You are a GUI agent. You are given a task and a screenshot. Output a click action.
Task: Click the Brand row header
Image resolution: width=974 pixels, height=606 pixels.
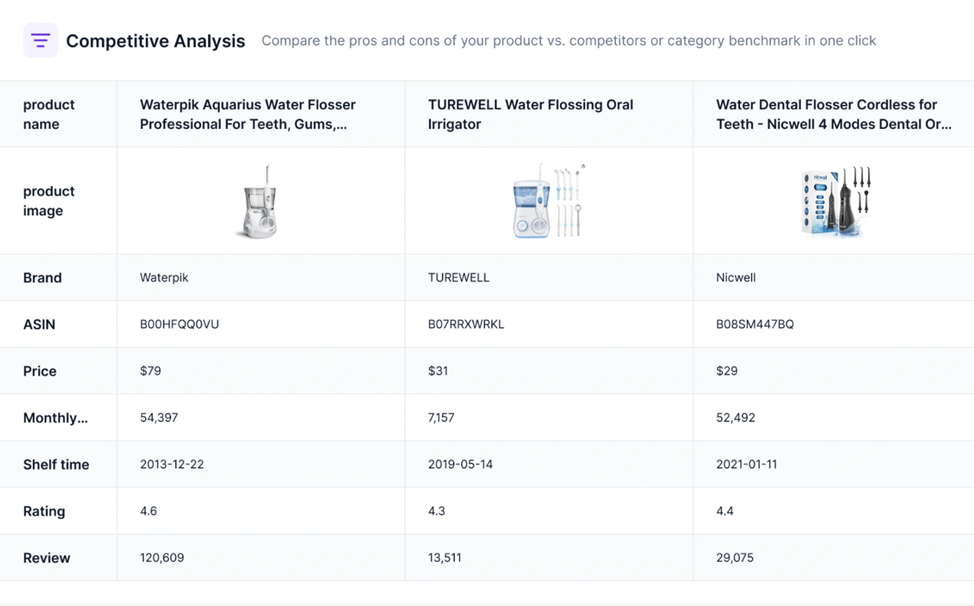coord(42,278)
